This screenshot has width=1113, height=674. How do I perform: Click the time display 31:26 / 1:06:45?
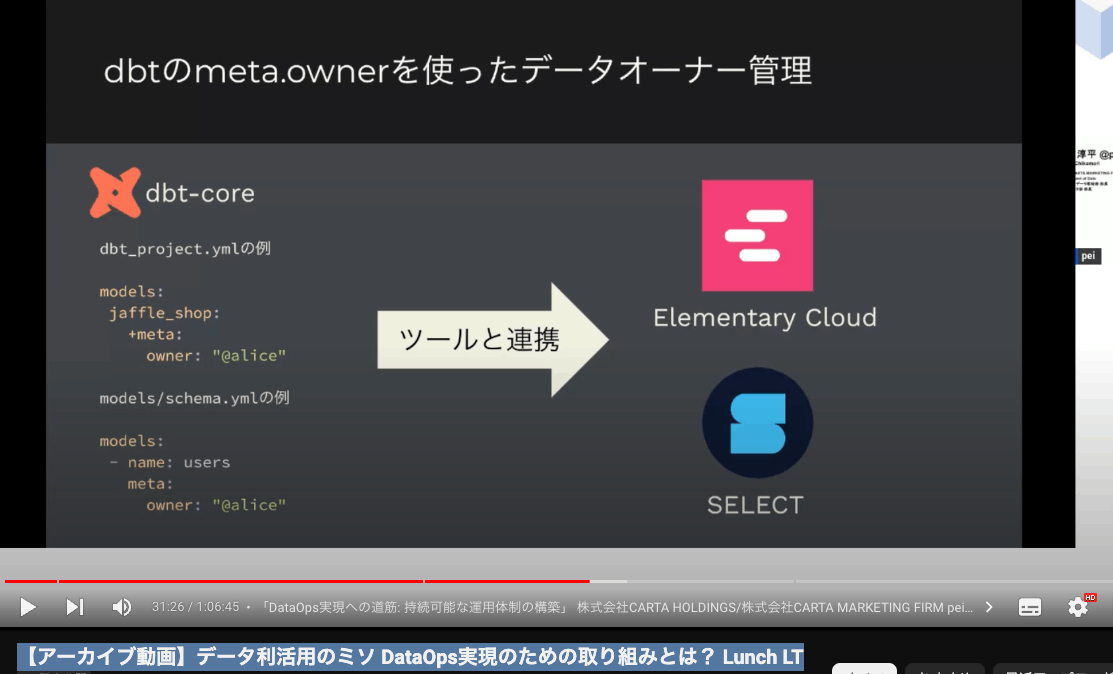[x=195, y=607]
